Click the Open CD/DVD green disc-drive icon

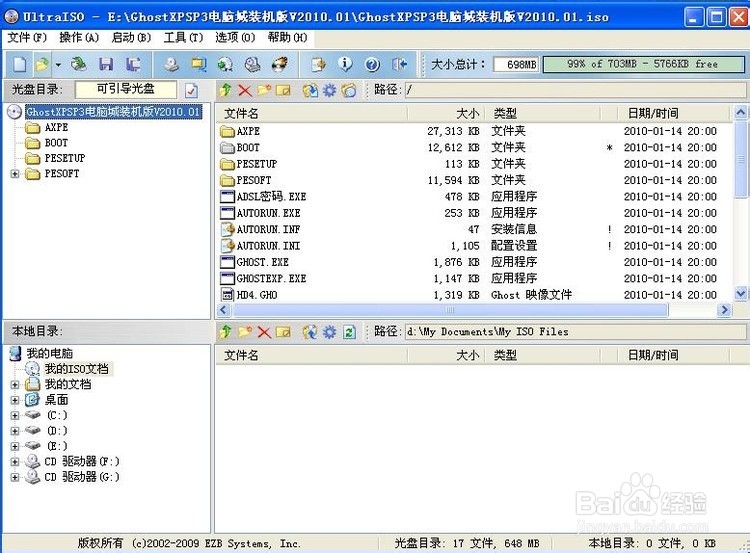pyautogui.click(x=78, y=64)
